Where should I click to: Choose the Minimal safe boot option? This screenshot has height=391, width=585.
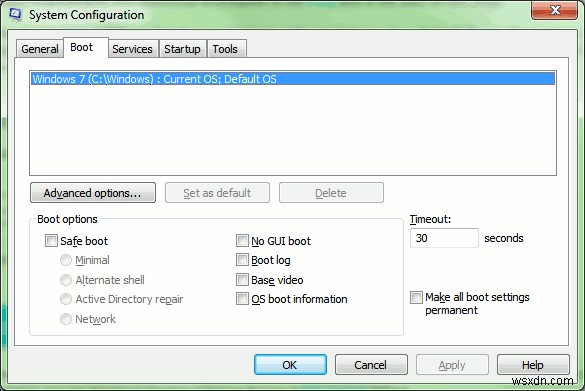(66, 260)
